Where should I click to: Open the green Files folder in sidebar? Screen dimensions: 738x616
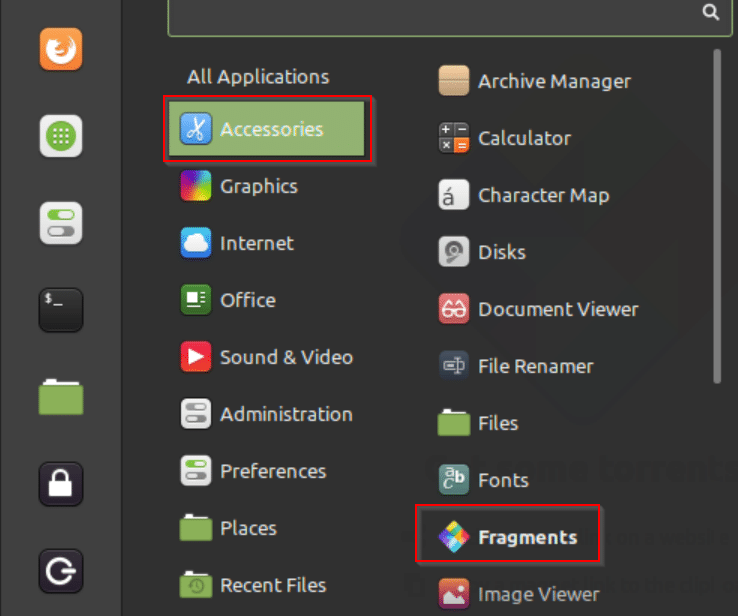point(61,397)
